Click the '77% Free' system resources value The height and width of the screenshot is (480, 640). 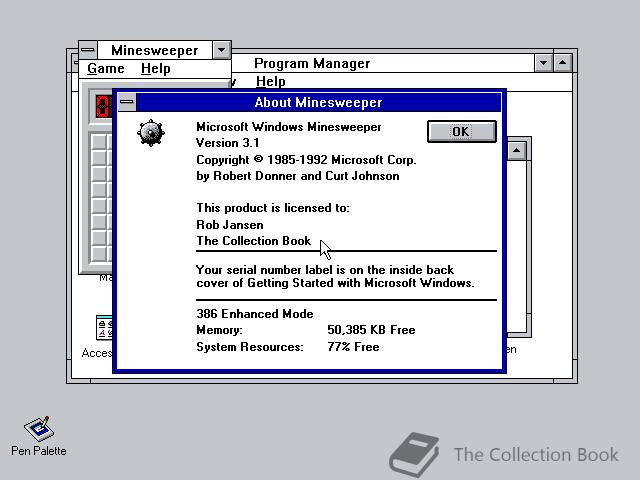click(353, 347)
